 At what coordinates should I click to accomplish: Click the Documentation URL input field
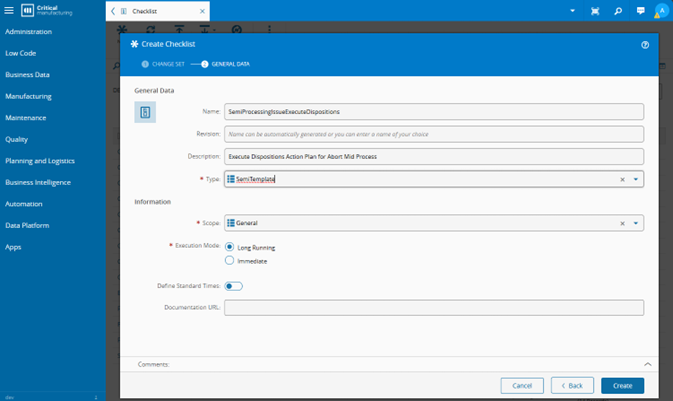[x=434, y=308]
